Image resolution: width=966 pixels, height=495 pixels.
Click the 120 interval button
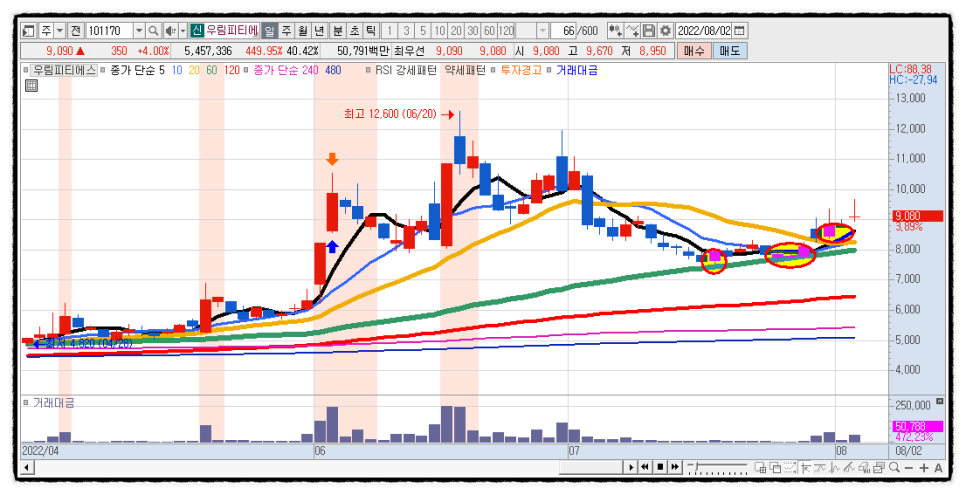pos(506,30)
